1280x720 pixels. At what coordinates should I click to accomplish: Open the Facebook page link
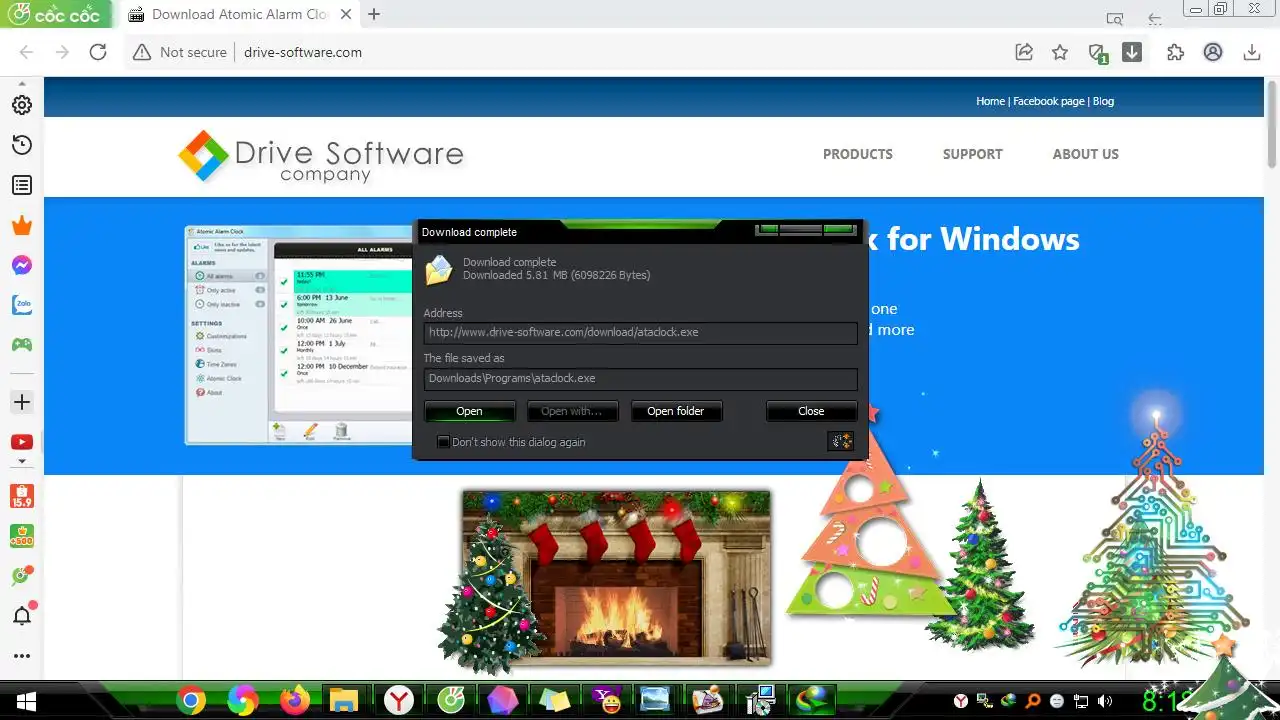tap(1049, 101)
